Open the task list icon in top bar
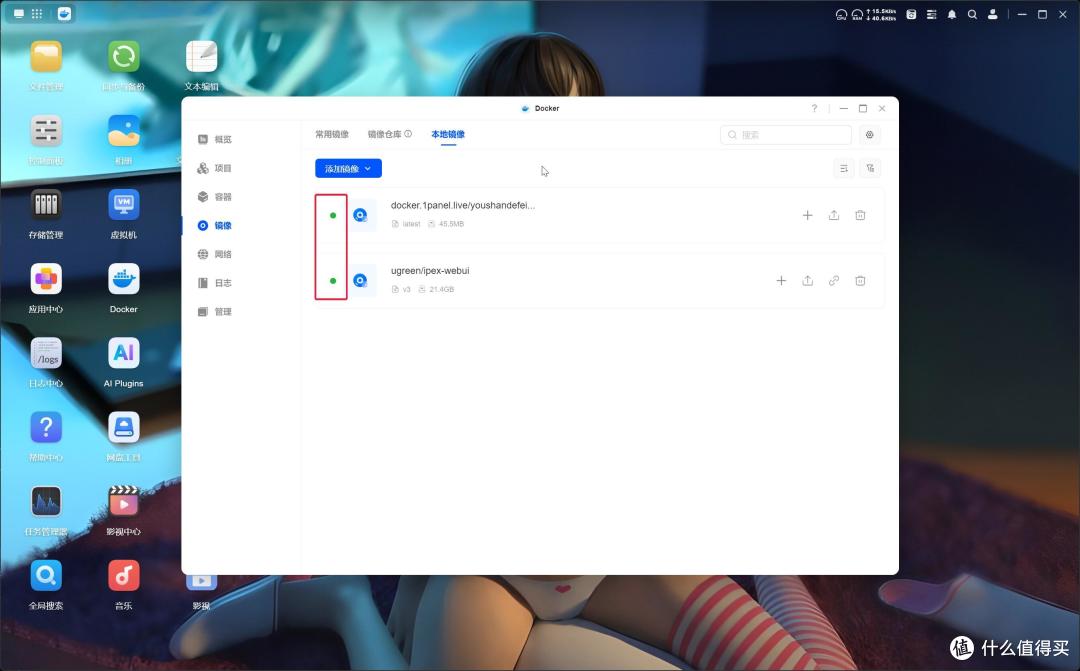The height and width of the screenshot is (671, 1080). tap(931, 14)
